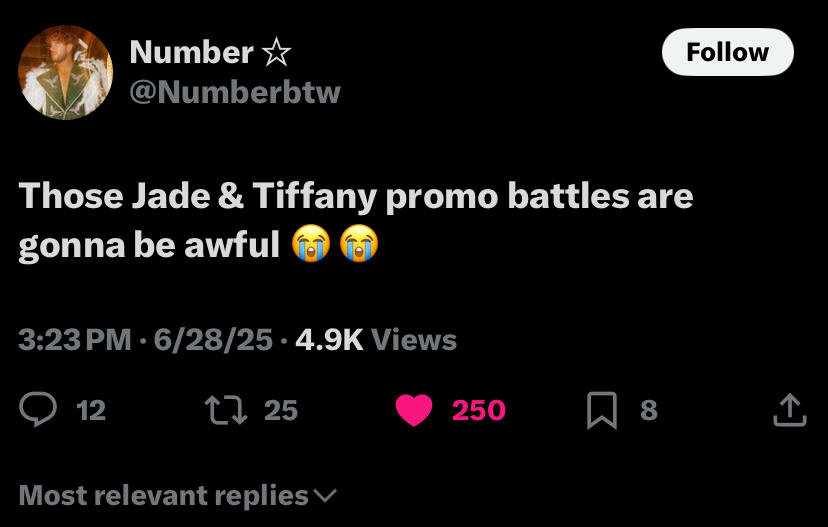Viewport: 828px width, 527px height.
Task: Follow the Number account
Action: [x=727, y=52]
